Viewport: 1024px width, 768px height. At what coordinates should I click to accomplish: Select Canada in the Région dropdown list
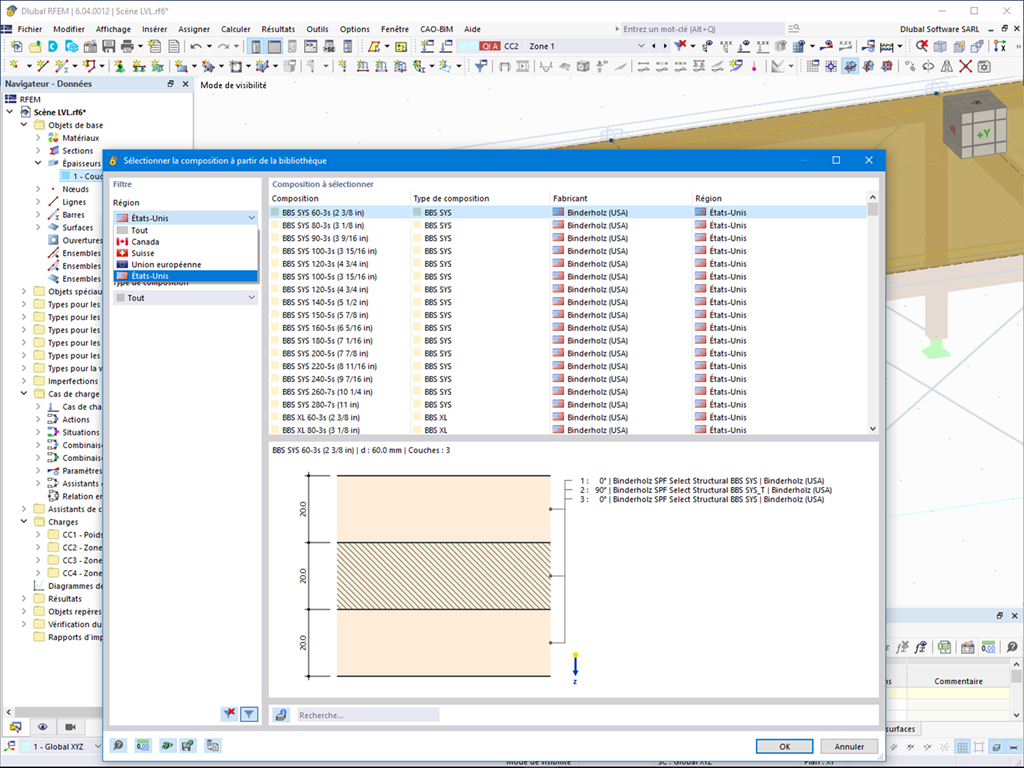tap(145, 242)
